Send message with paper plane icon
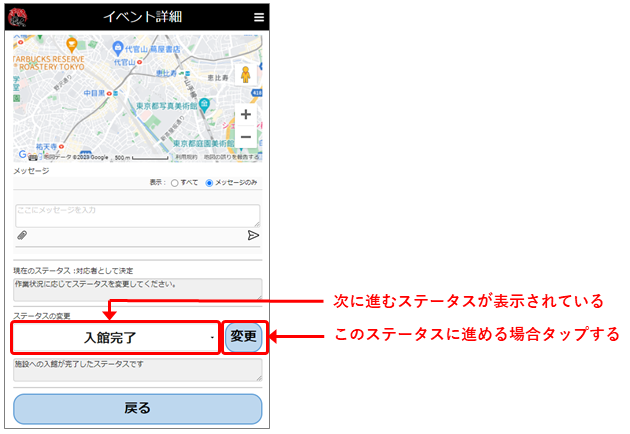 (x=253, y=236)
